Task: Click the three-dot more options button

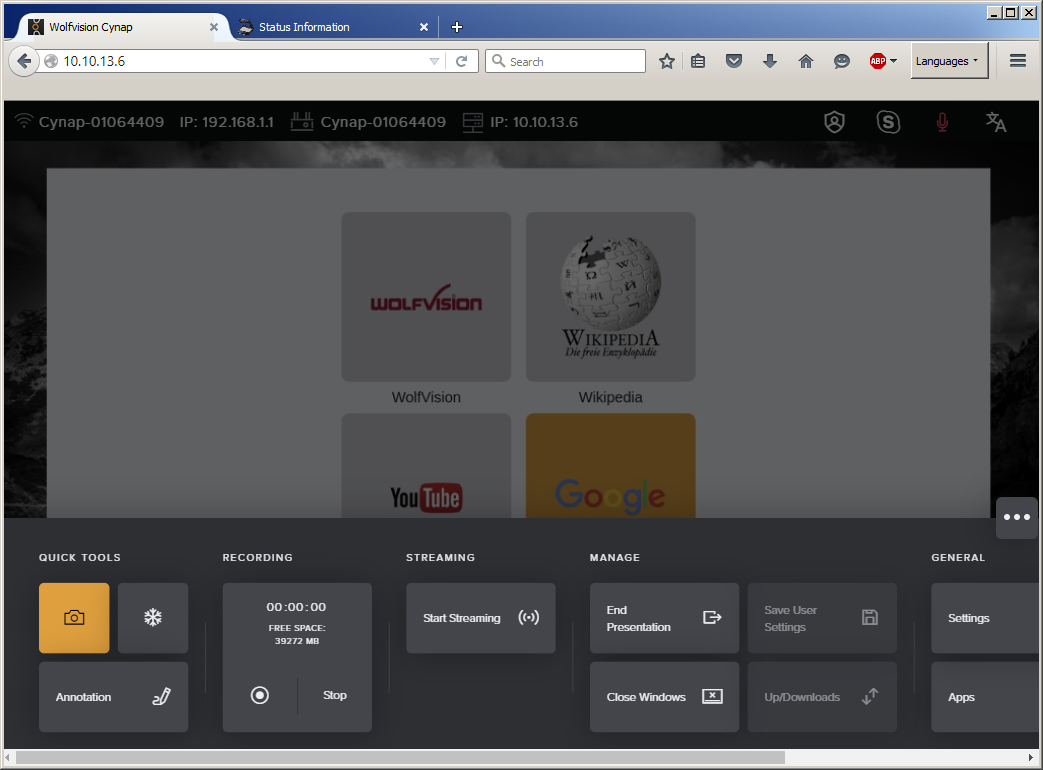Action: (x=1016, y=517)
